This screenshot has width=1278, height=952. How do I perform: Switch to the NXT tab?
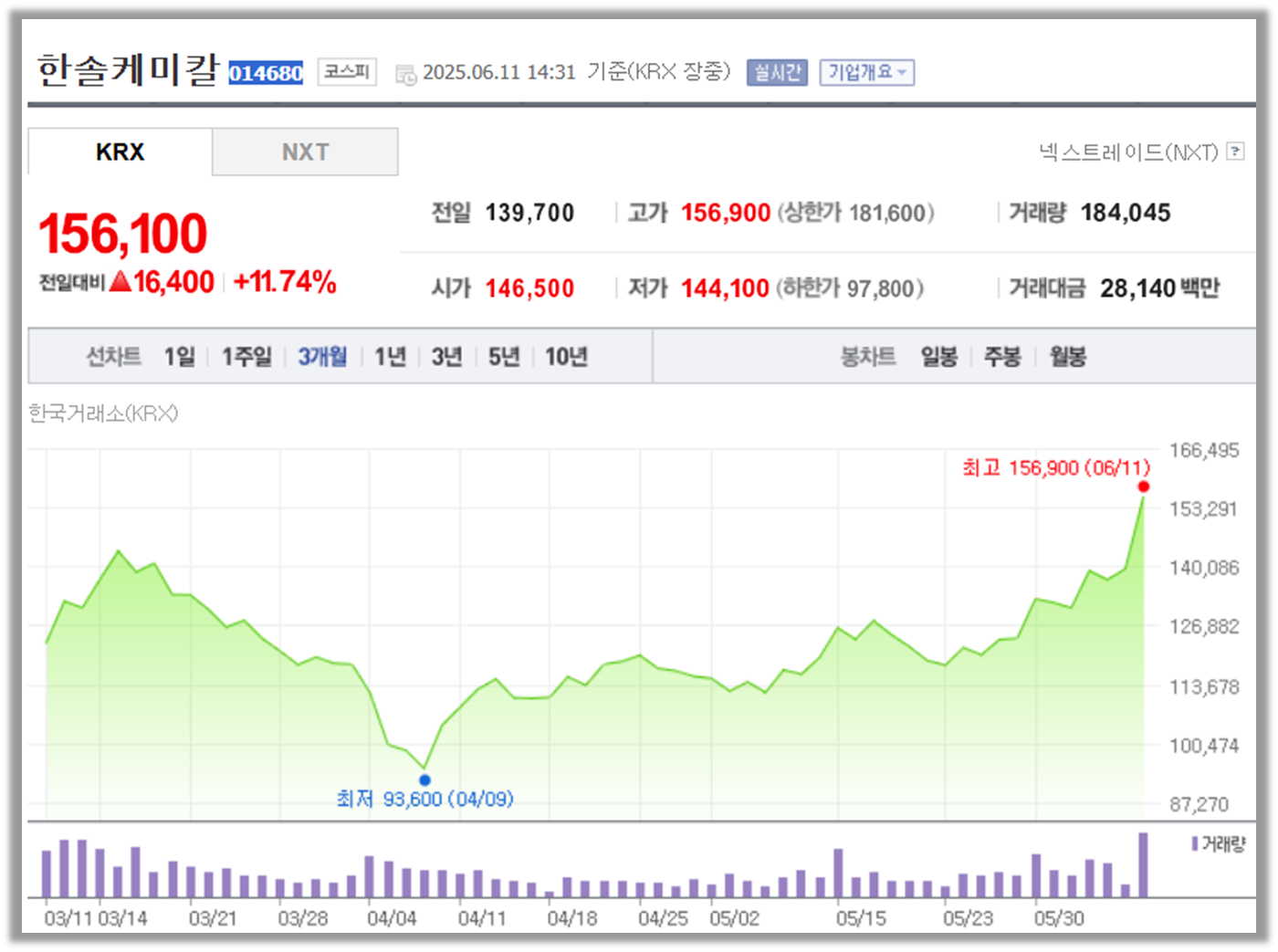(305, 152)
